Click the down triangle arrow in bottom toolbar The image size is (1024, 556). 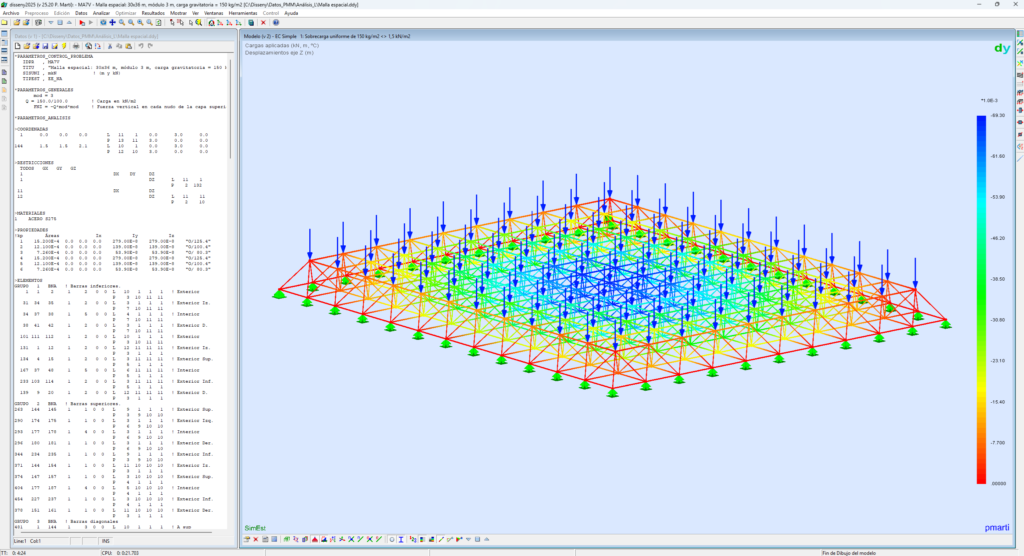click(468, 540)
